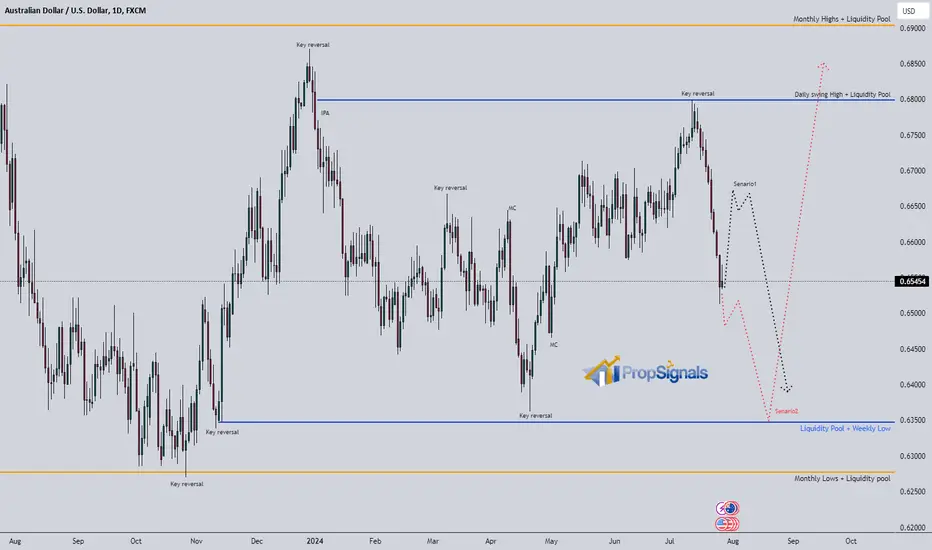
Task: Click the 0.64500 price axis label
Action: [912, 349]
